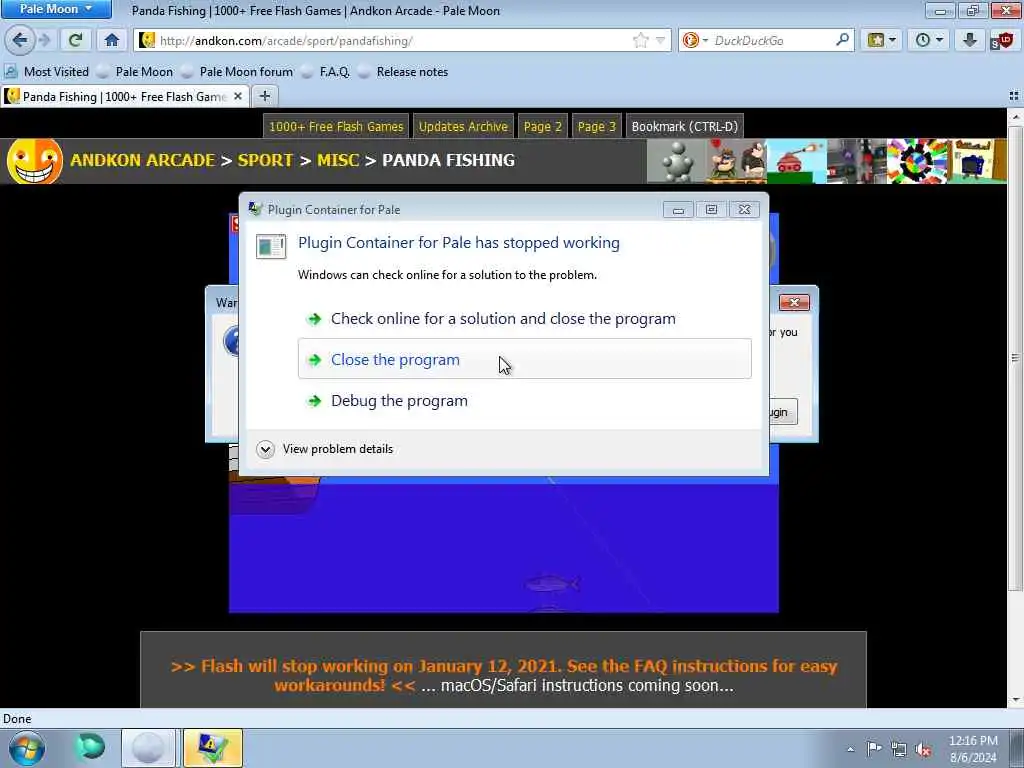Image resolution: width=1024 pixels, height=768 pixels.
Task: Choose Check online for a solution option
Action: pyautogui.click(x=524, y=319)
